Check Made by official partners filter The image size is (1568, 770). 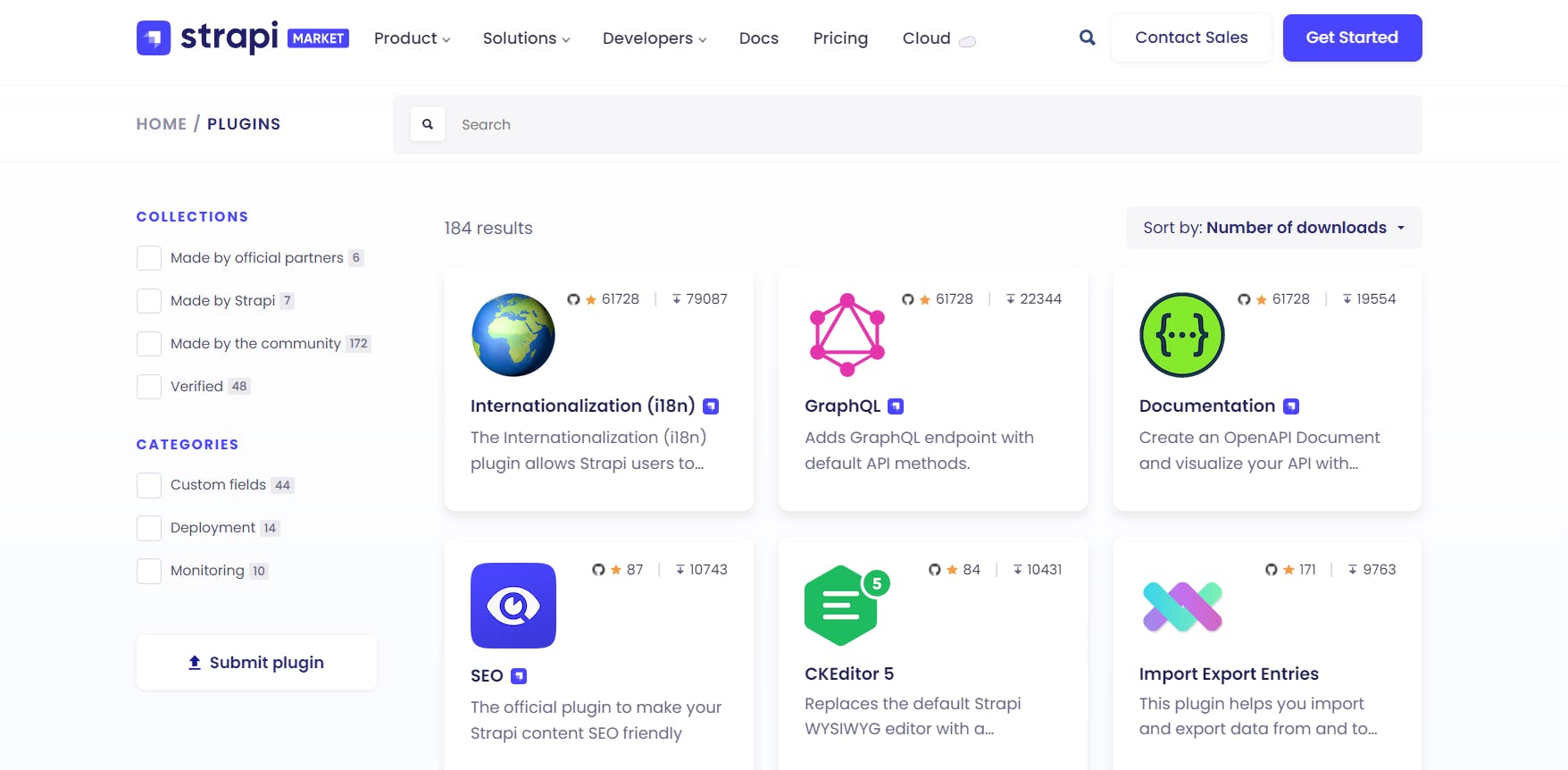point(149,258)
